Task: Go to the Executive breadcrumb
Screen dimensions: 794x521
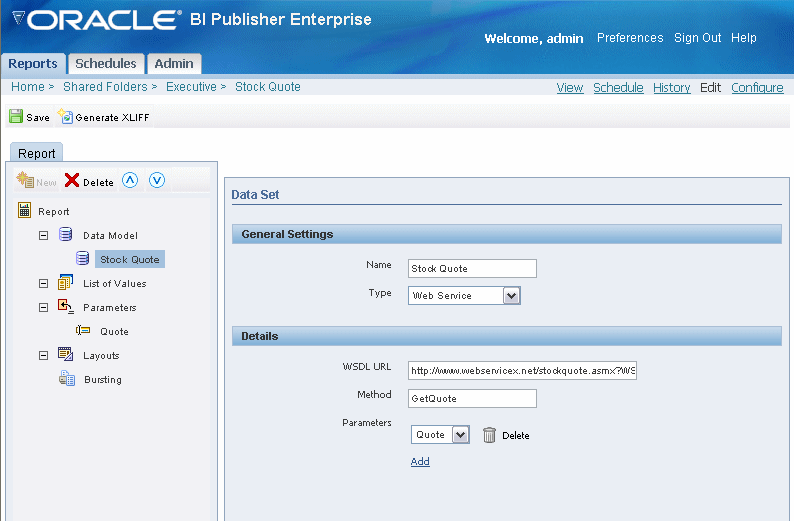Action: pyautogui.click(x=191, y=87)
